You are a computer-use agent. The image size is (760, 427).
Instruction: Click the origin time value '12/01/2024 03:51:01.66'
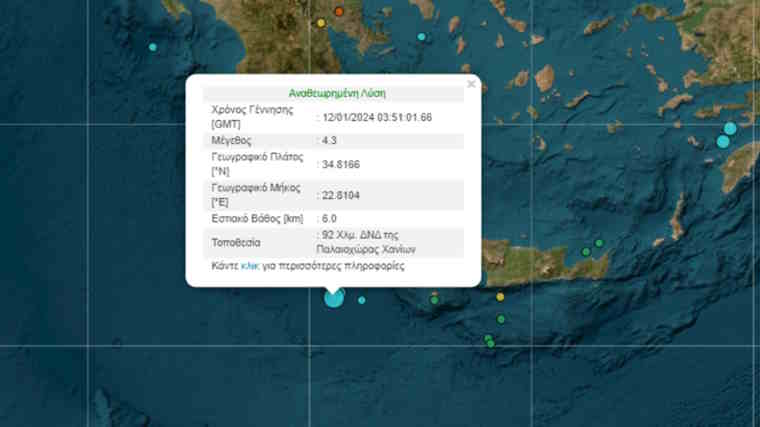pyautogui.click(x=377, y=118)
